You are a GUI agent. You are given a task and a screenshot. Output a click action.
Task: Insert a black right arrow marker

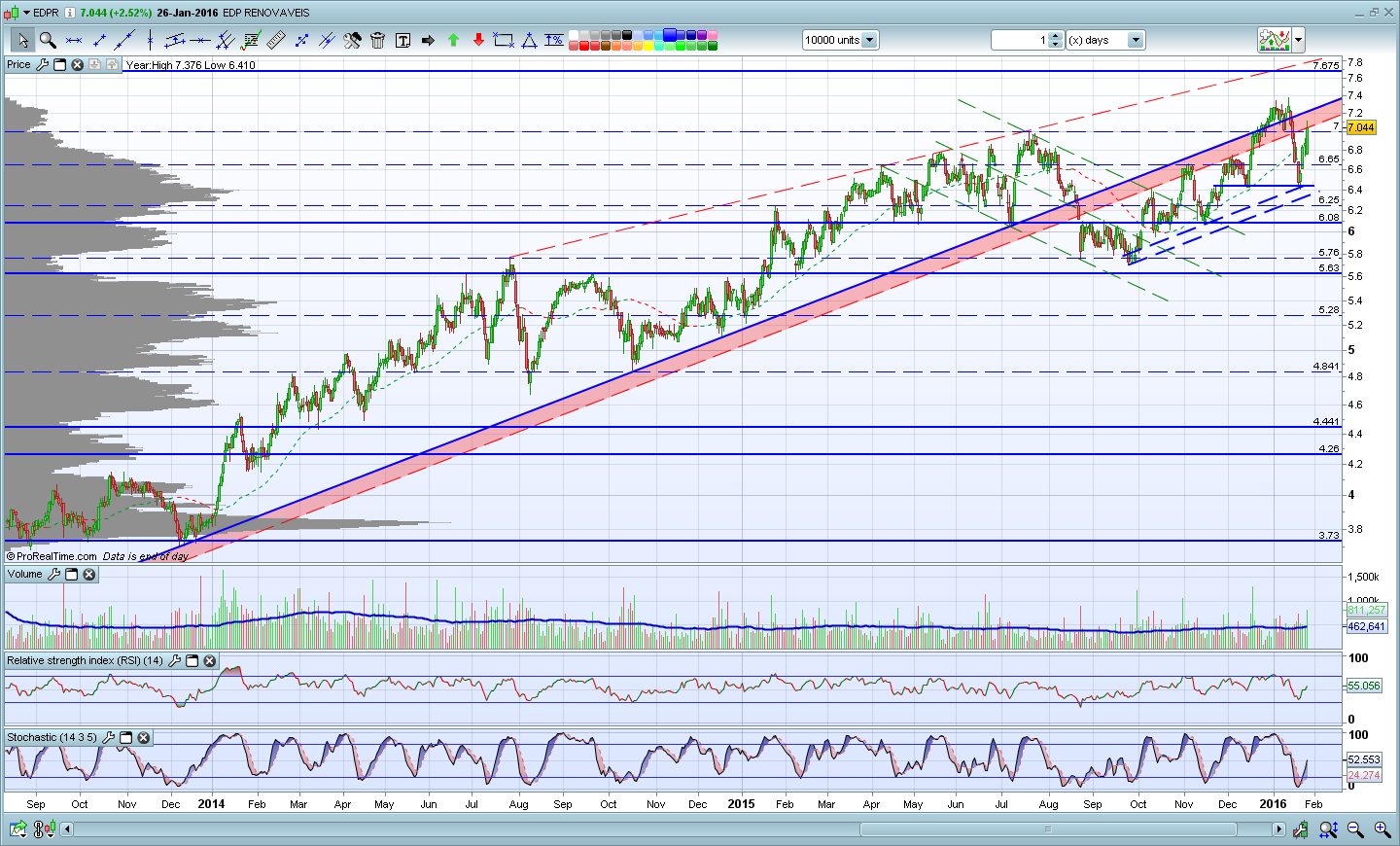428,40
